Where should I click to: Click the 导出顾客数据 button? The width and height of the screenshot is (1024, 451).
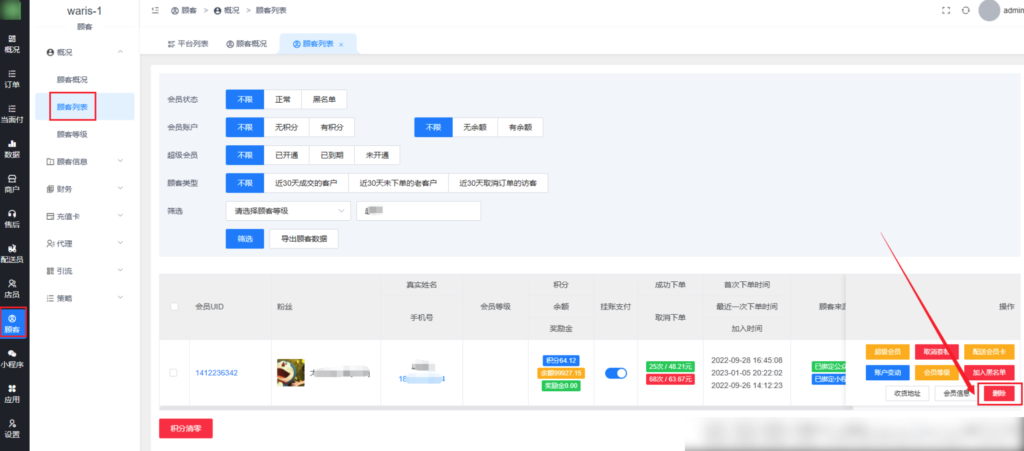[x=304, y=239]
